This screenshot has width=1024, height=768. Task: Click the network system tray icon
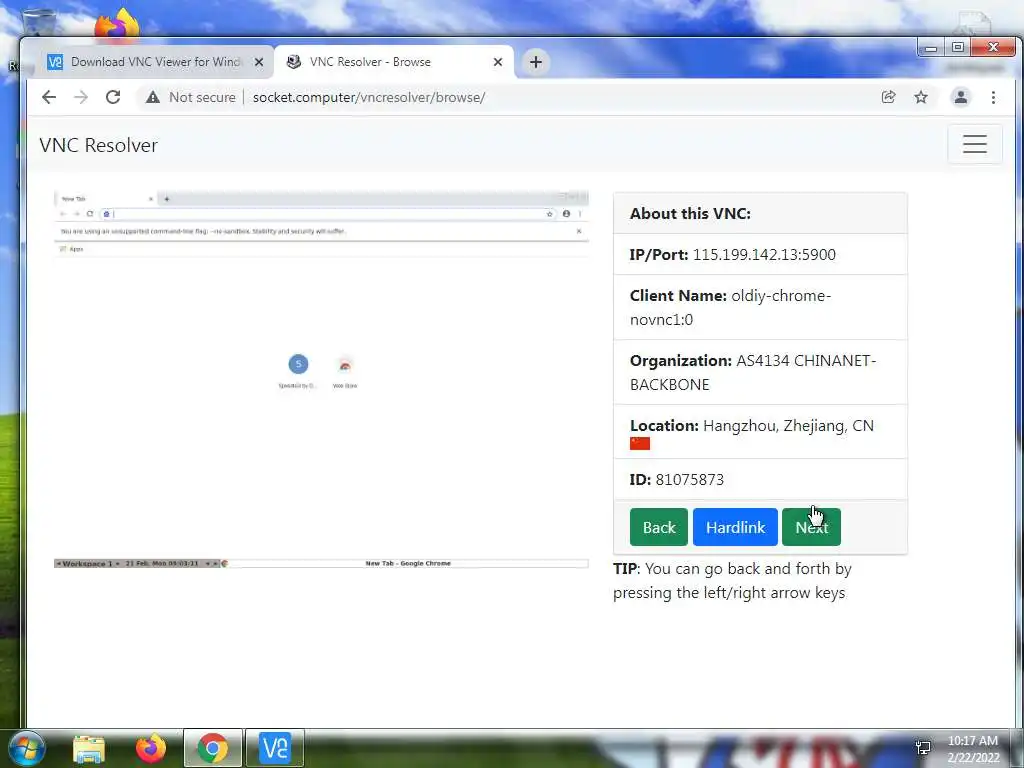(923, 748)
